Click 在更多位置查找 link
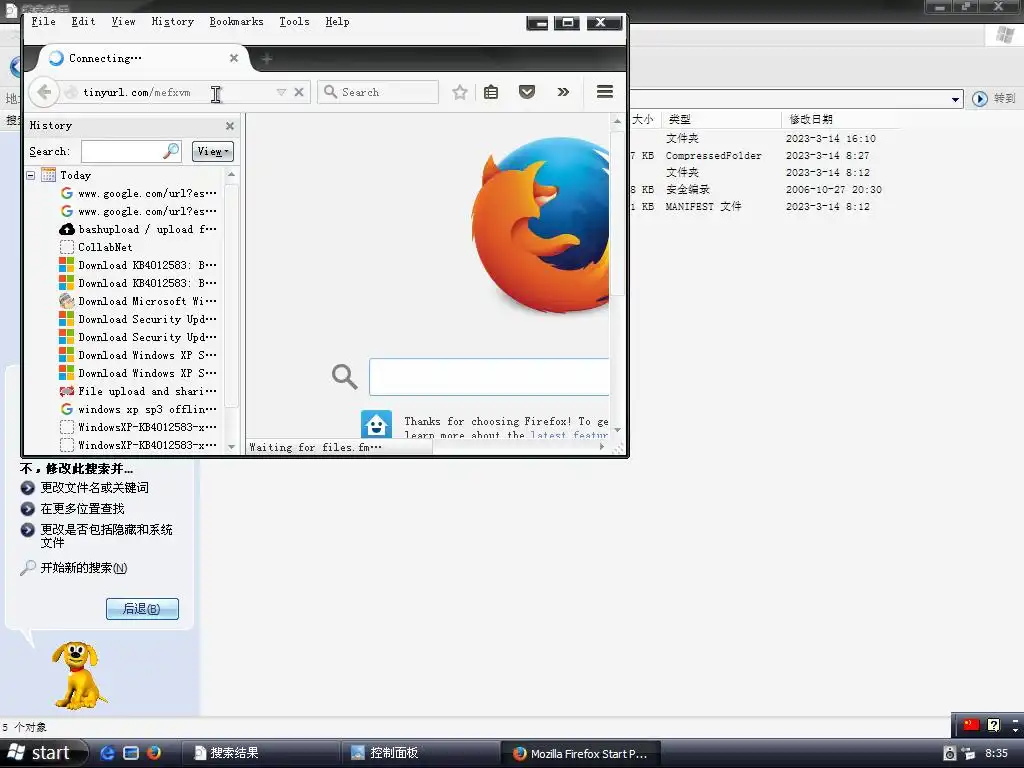The height and width of the screenshot is (768, 1024). pos(82,509)
